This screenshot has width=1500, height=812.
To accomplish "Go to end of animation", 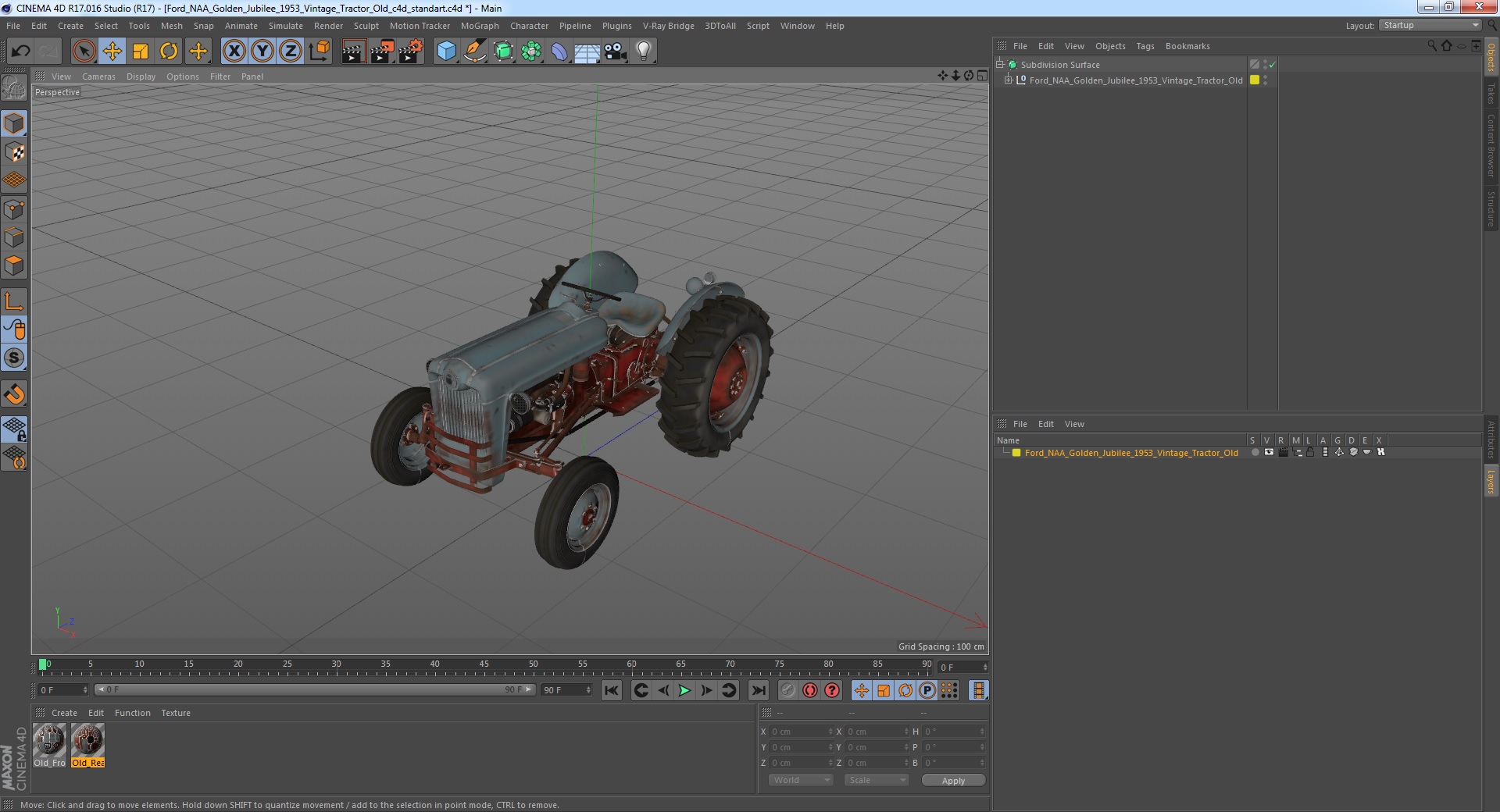I will point(758,690).
